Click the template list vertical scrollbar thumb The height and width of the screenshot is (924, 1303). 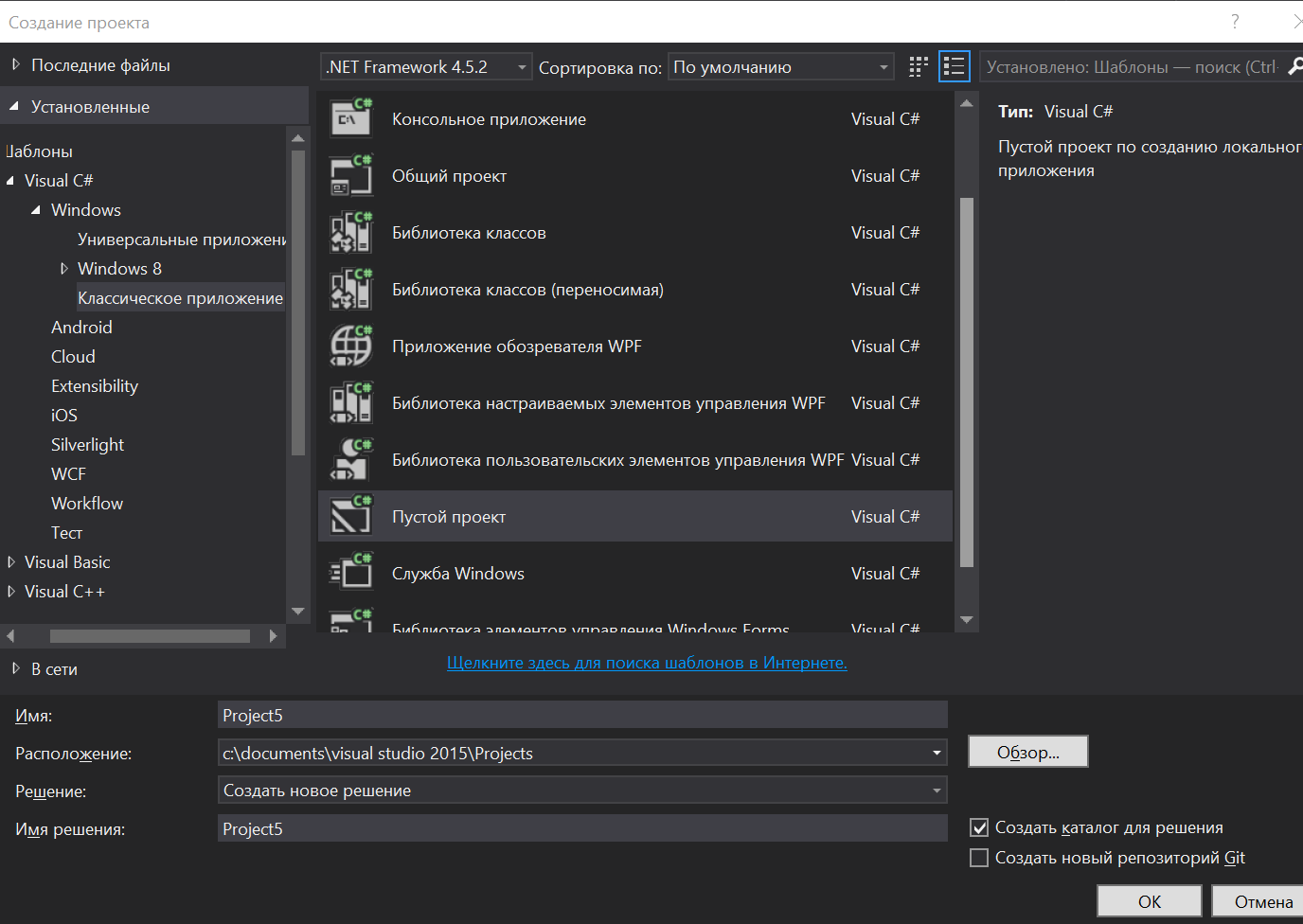tap(967, 382)
